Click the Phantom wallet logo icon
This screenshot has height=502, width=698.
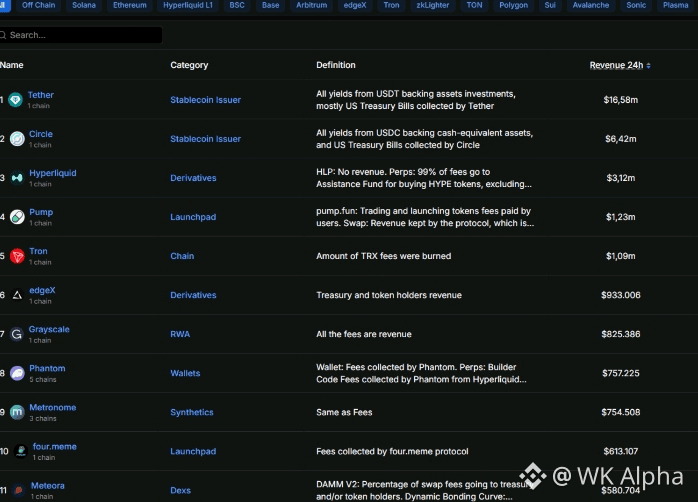coord(17,373)
